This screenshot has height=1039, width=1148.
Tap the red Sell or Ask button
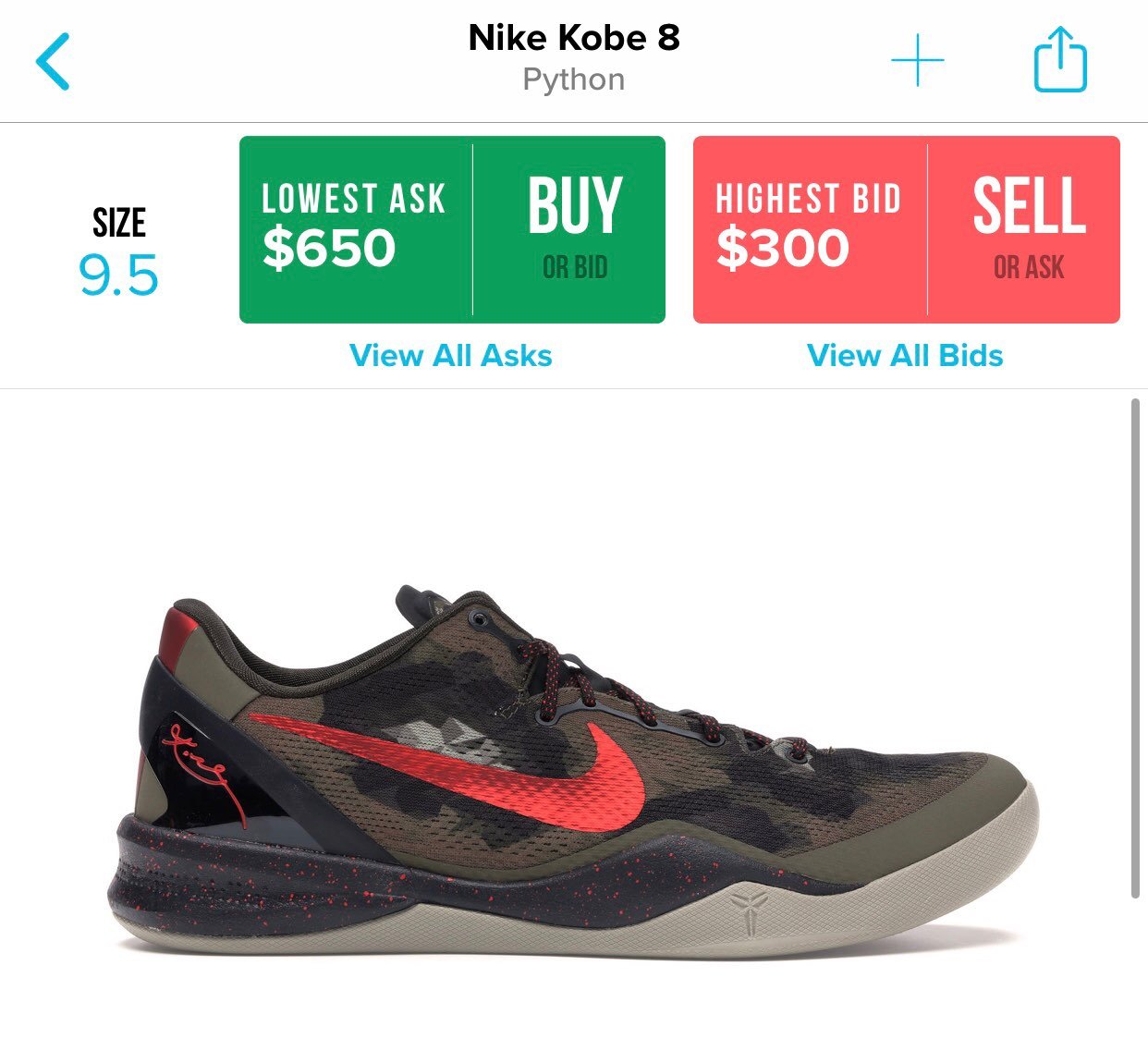coord(1024,229)
